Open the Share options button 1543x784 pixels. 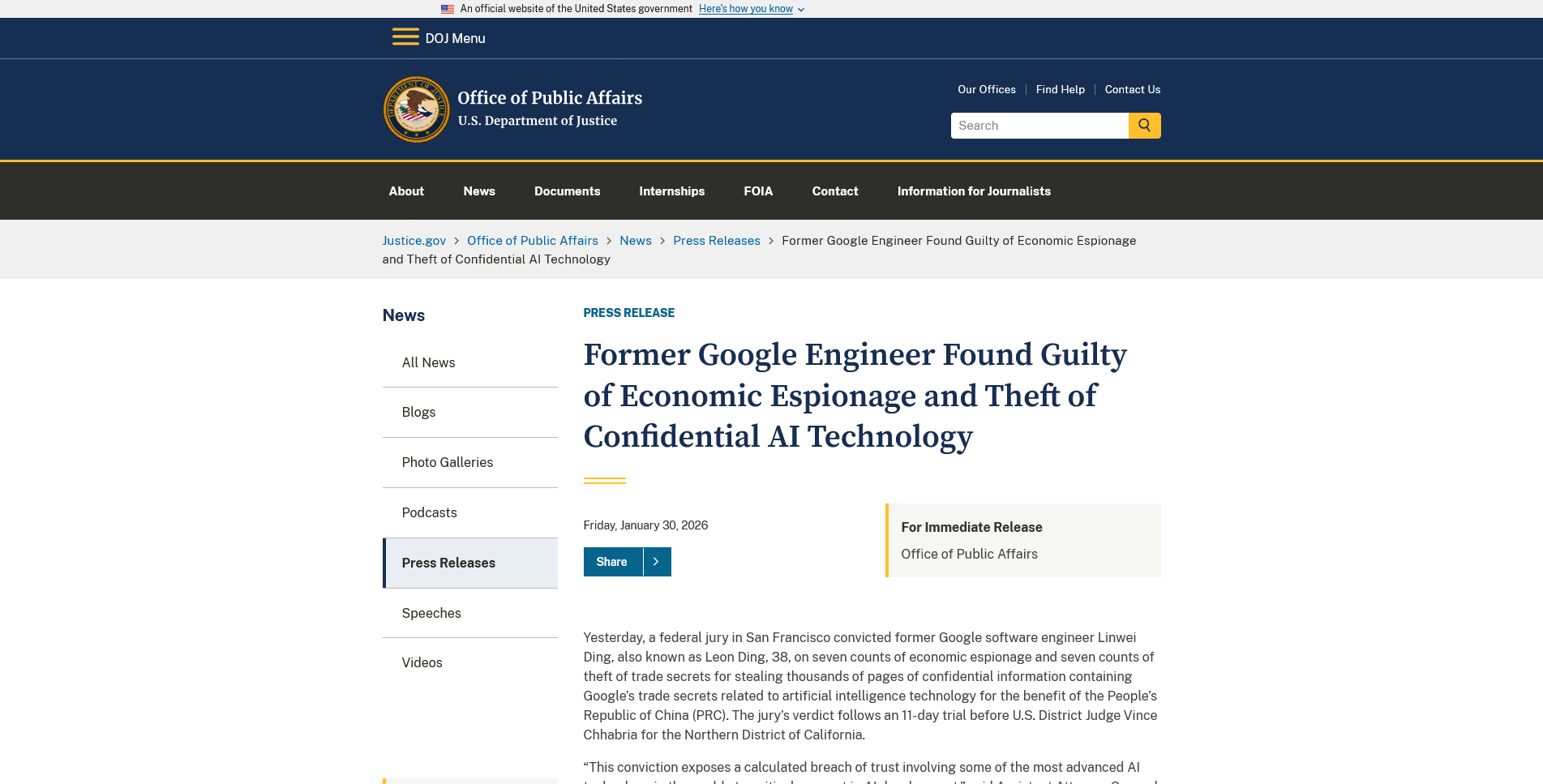click(x=612, y=562)
